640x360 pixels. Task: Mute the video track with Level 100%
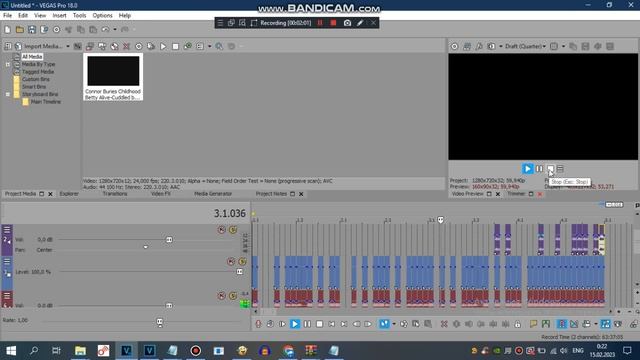click(x=231, y=262)
